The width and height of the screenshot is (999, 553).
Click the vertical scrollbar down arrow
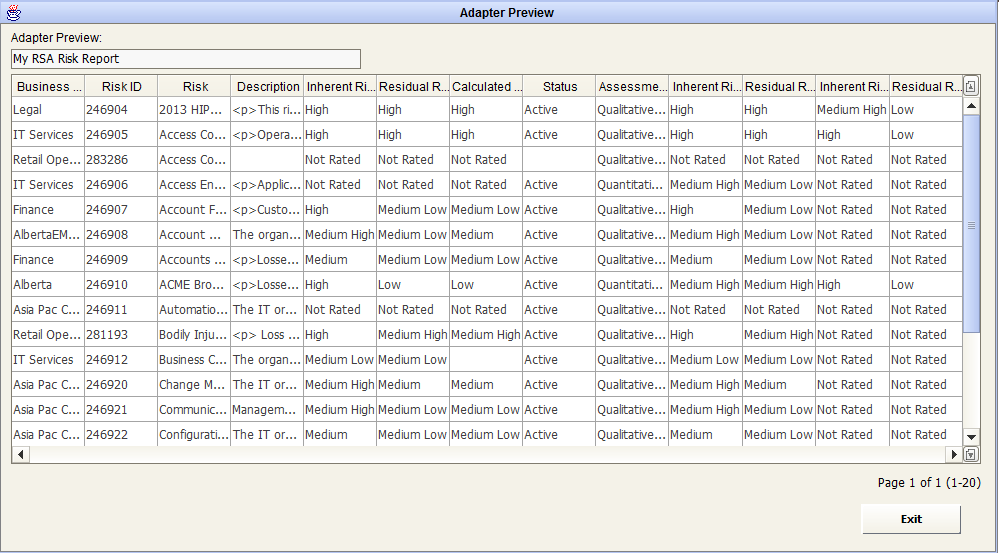coord(971,437)
